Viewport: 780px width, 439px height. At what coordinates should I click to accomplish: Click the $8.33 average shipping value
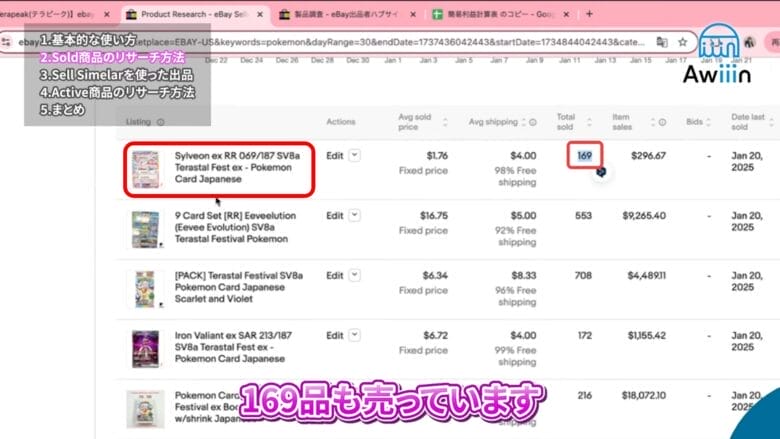click(x=524, y=275)
